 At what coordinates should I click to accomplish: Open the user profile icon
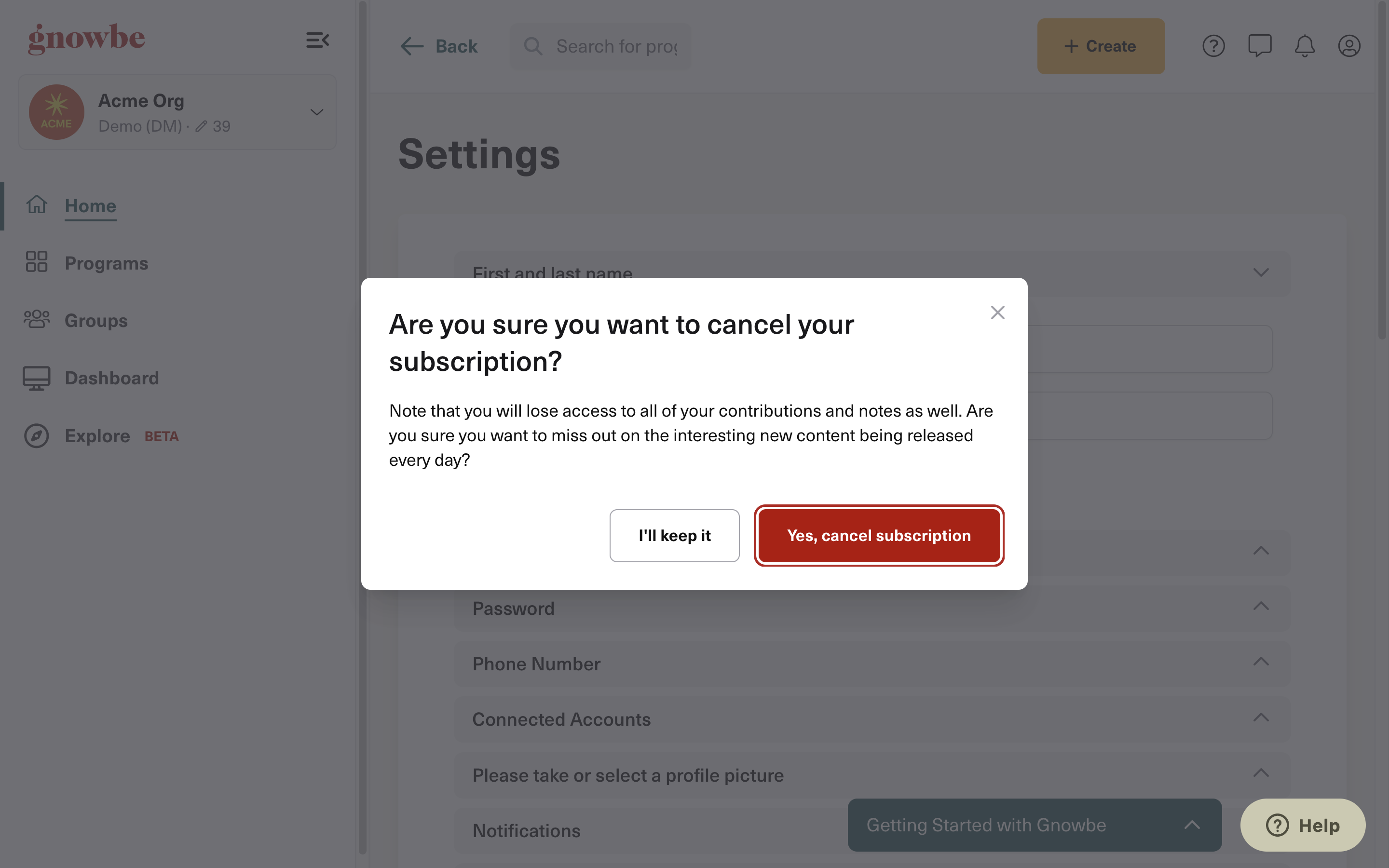pyautogui.click(x=1349, y=46)
